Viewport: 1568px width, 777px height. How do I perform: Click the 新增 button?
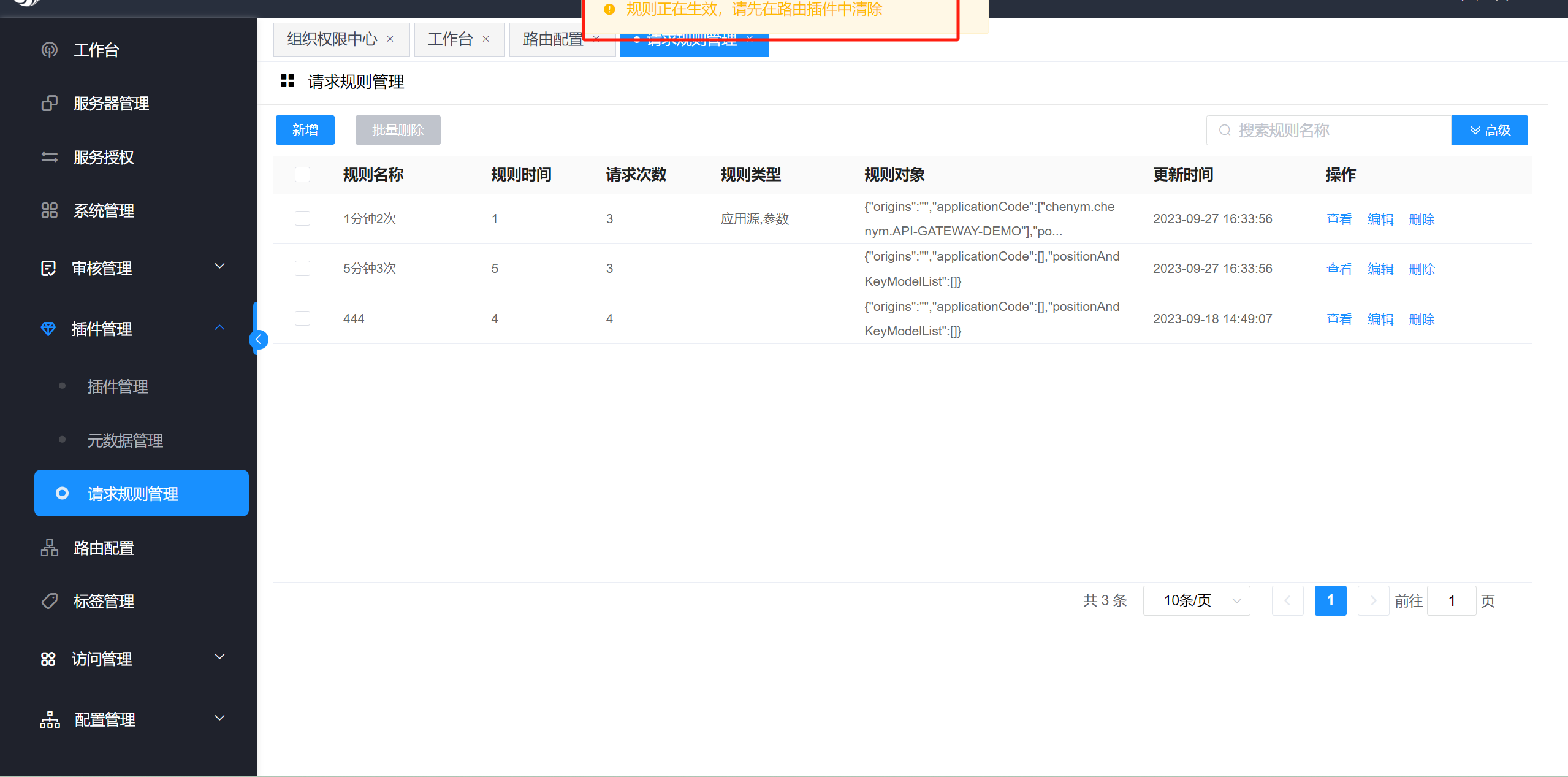(x=305, y=130)
